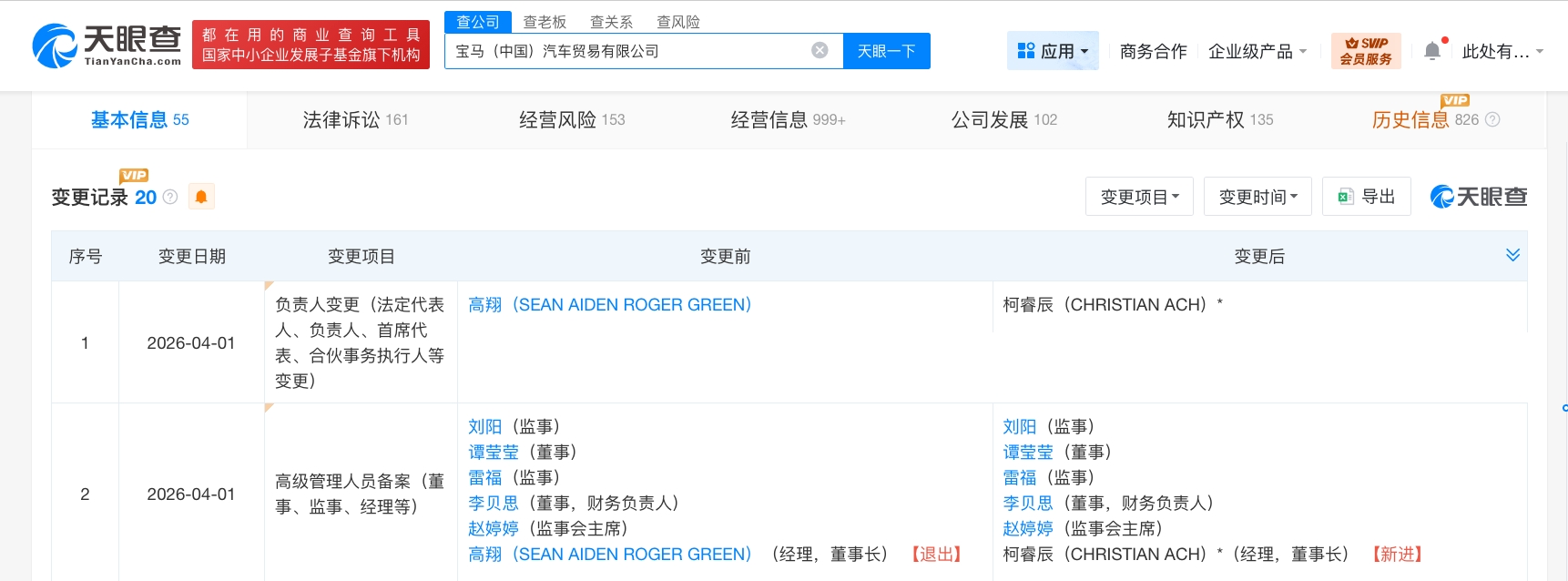Open 高翔 (SEAN AIDEN ROGER GREEN) link in row 1
Screen dimensions: 1568x581
[x=609, y=304]
